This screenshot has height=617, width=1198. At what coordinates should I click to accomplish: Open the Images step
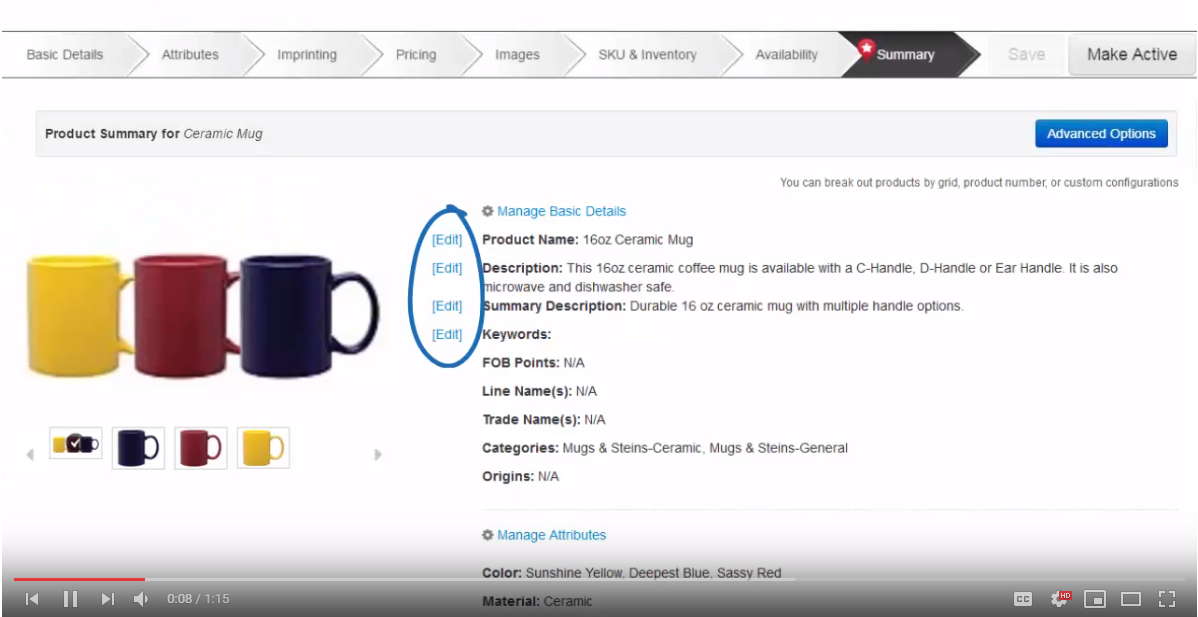(517, 55)
